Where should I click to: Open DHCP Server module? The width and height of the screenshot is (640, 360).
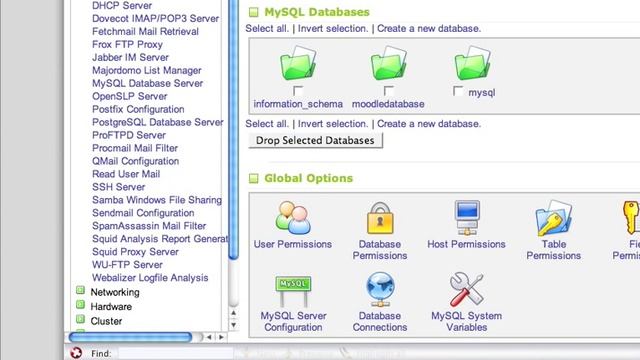(x=122, y=6)
